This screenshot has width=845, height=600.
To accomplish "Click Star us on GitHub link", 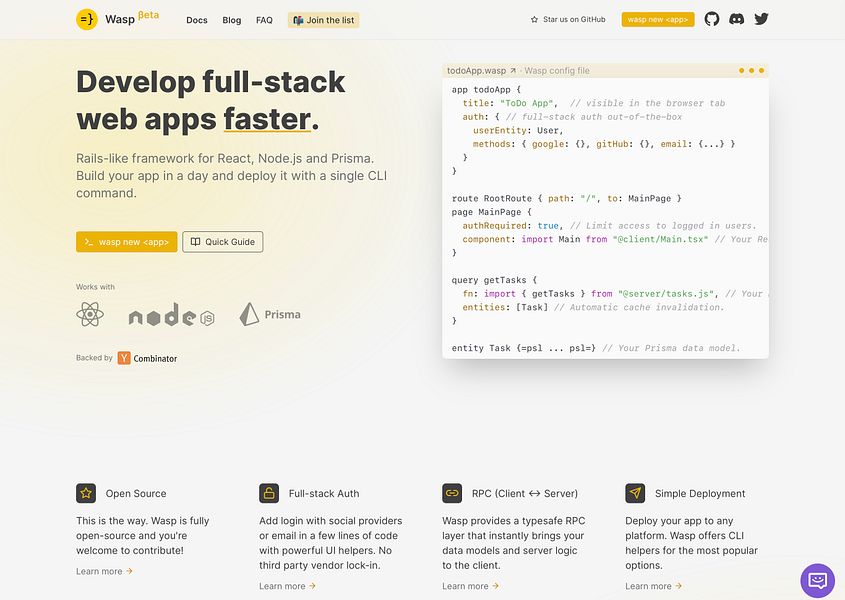I will coord(568,19).
